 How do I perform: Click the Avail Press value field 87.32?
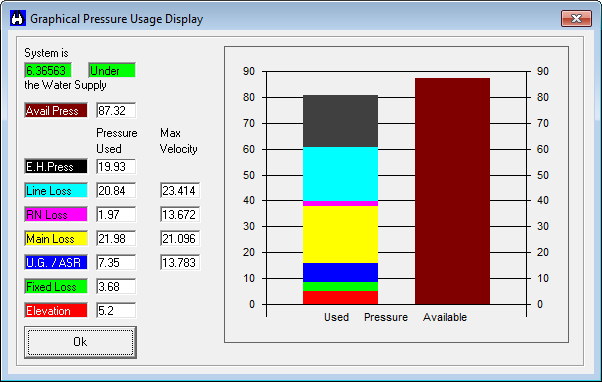coord(116,111)
